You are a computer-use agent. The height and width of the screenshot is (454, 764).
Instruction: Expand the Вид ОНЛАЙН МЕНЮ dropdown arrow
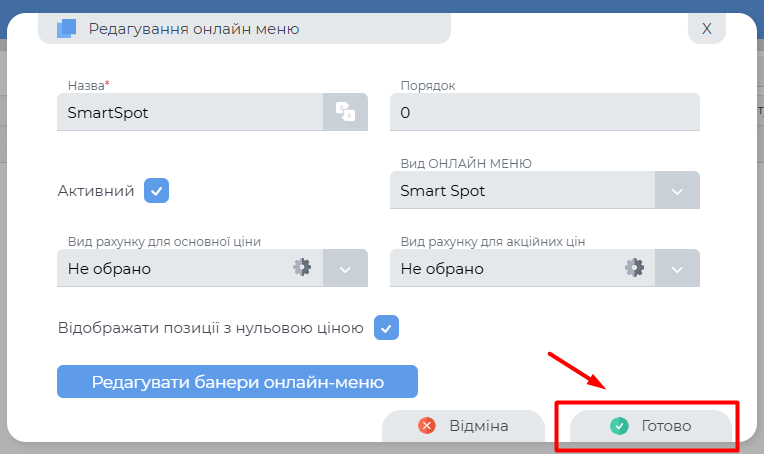point(677,190)
